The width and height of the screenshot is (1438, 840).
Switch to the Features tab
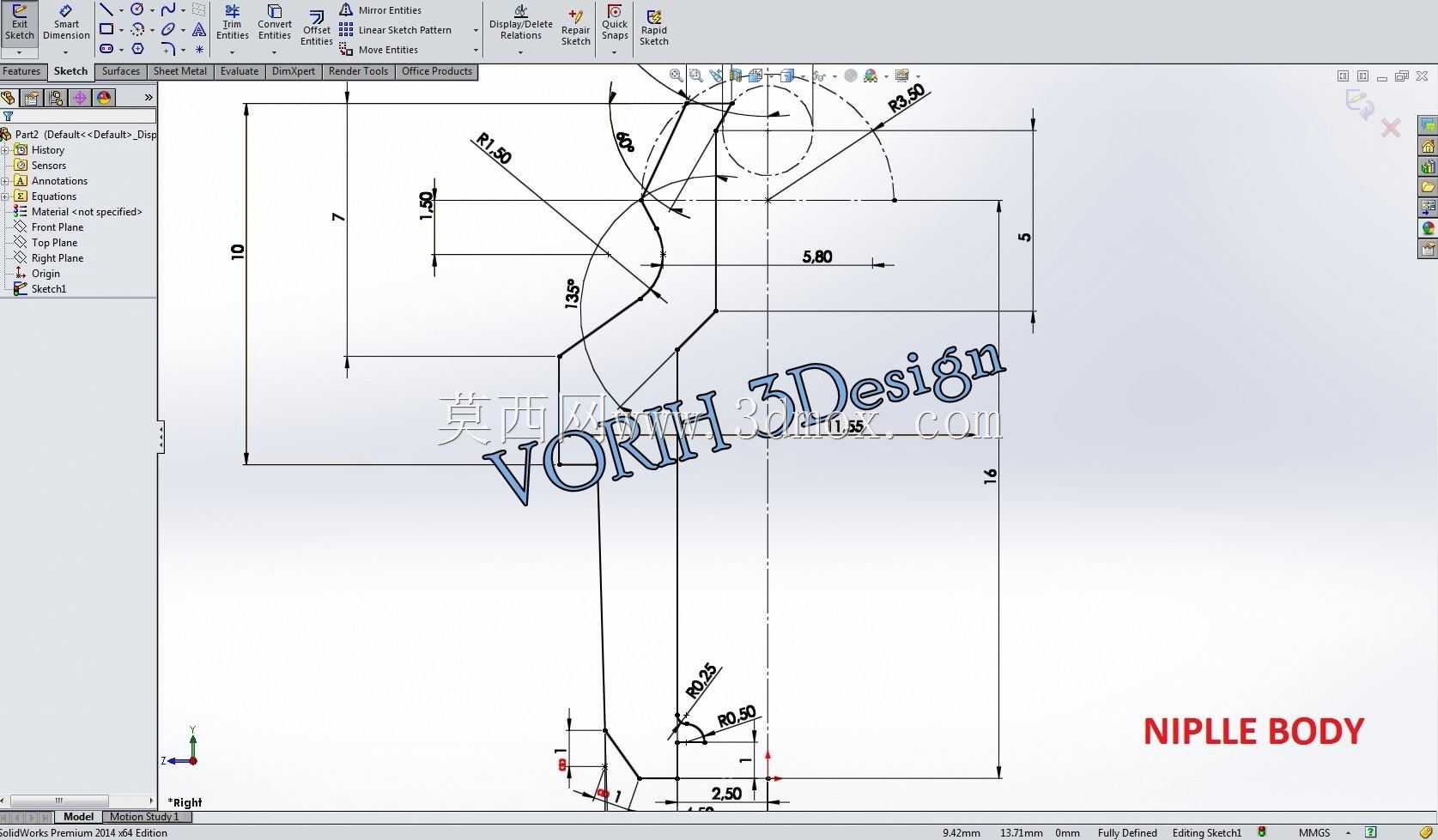pos(21,72)
